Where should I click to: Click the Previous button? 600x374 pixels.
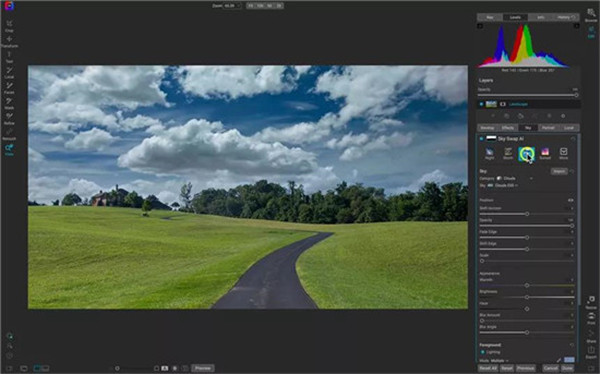[525, 368]
